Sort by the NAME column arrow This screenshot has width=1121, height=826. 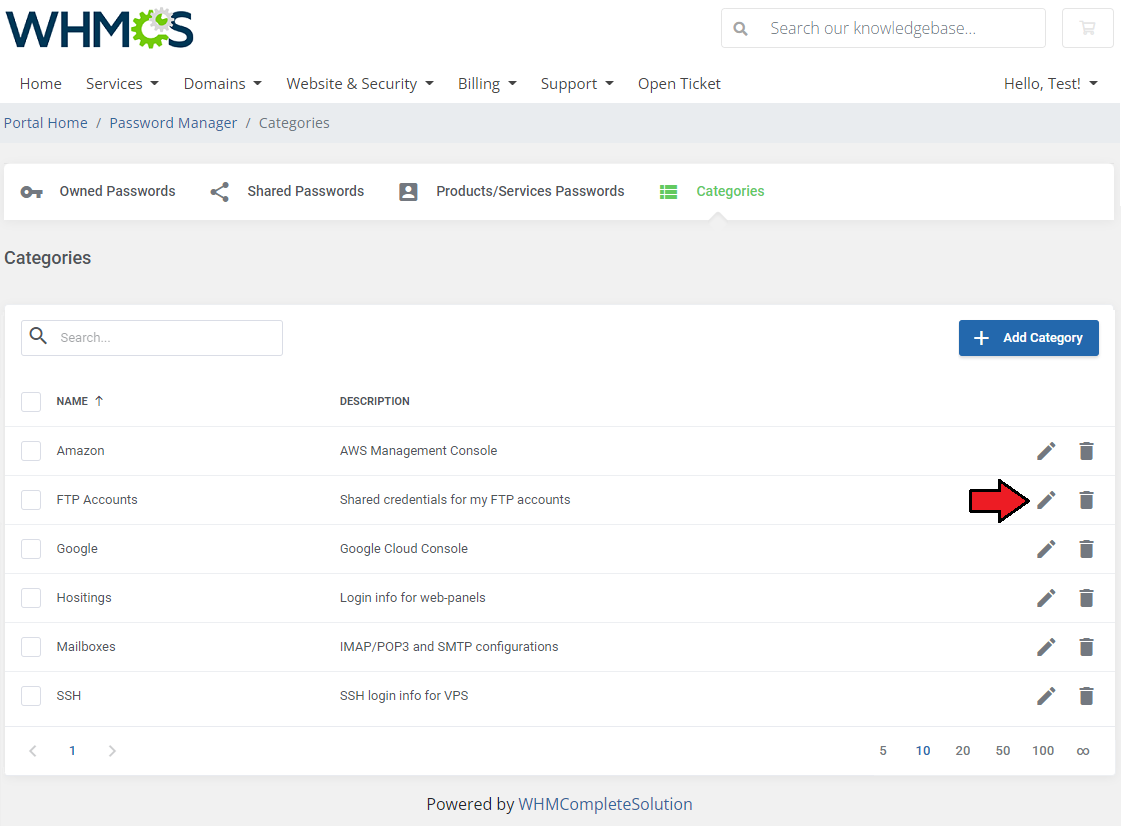click(x=99, y=401)
